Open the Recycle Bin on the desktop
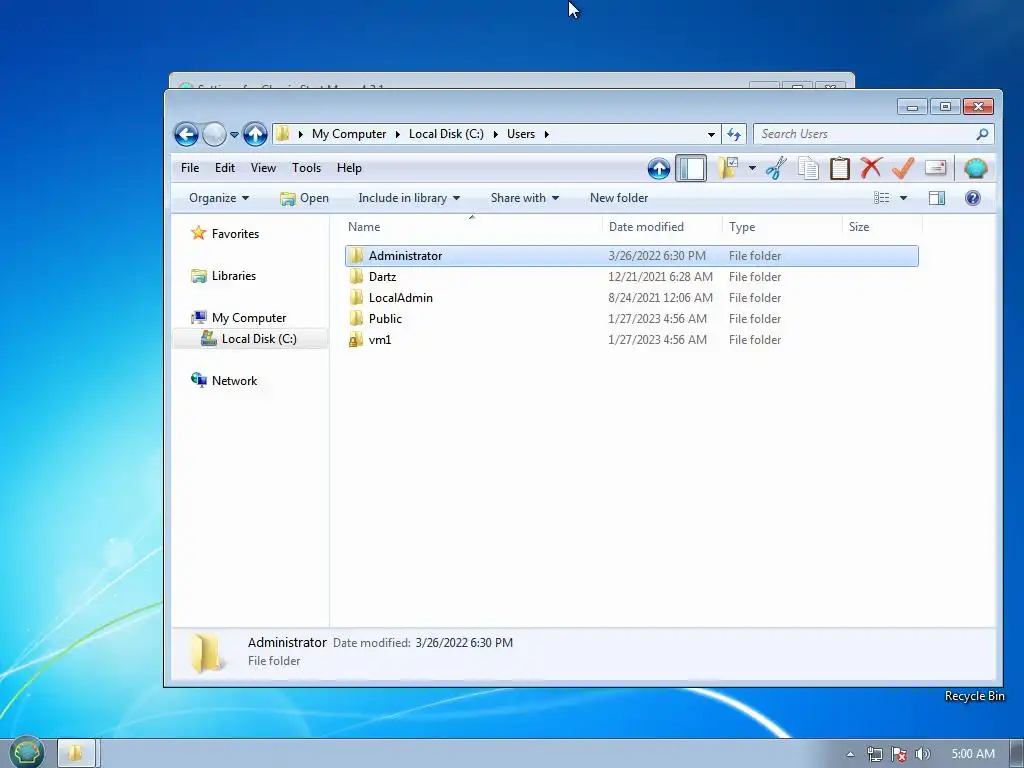This screenshot has width=1024, height=768. click(x=974, y=696)
